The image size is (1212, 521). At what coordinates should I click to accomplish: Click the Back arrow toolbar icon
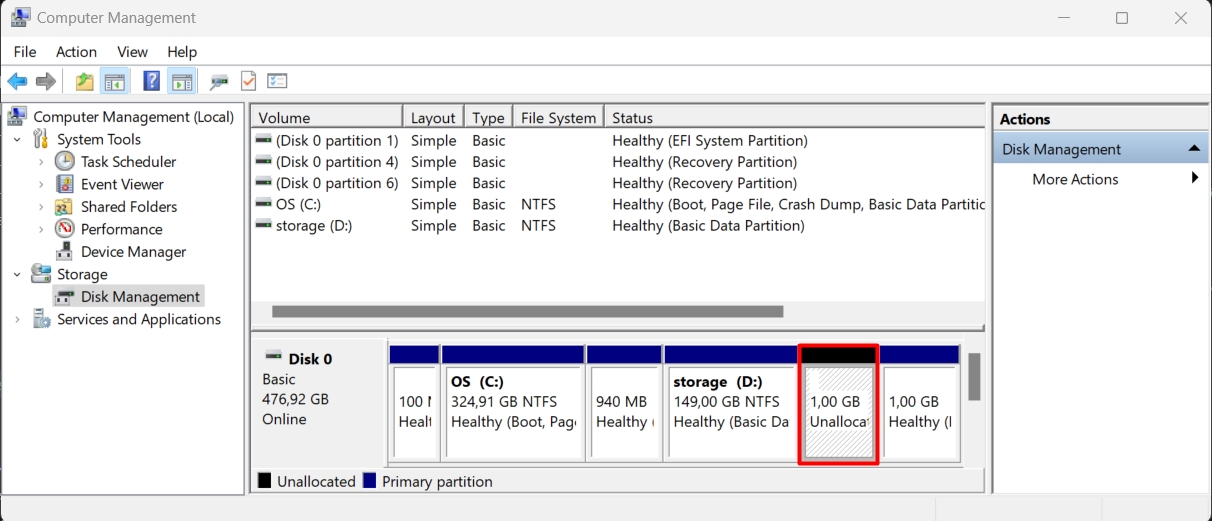(x=17, y=81)
